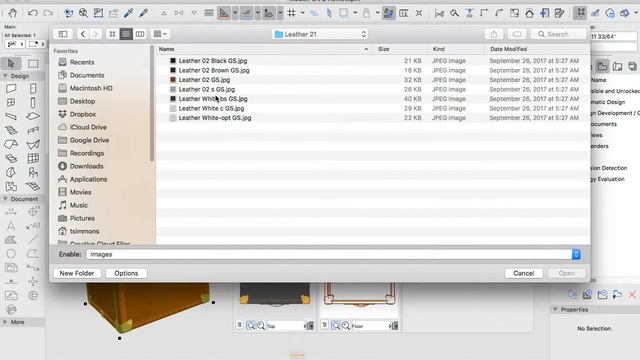Select the Eyedropper pick-up parameters tool

click(x=128, y=13)
